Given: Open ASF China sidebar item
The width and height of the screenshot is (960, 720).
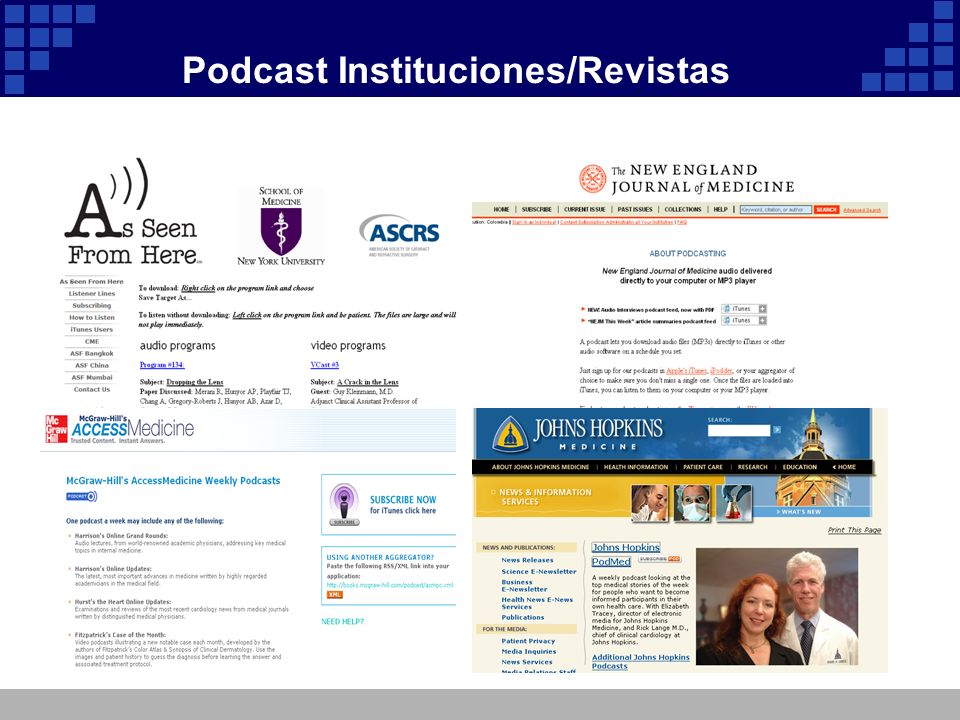Looking at the screenshot, I should [92, 366].
